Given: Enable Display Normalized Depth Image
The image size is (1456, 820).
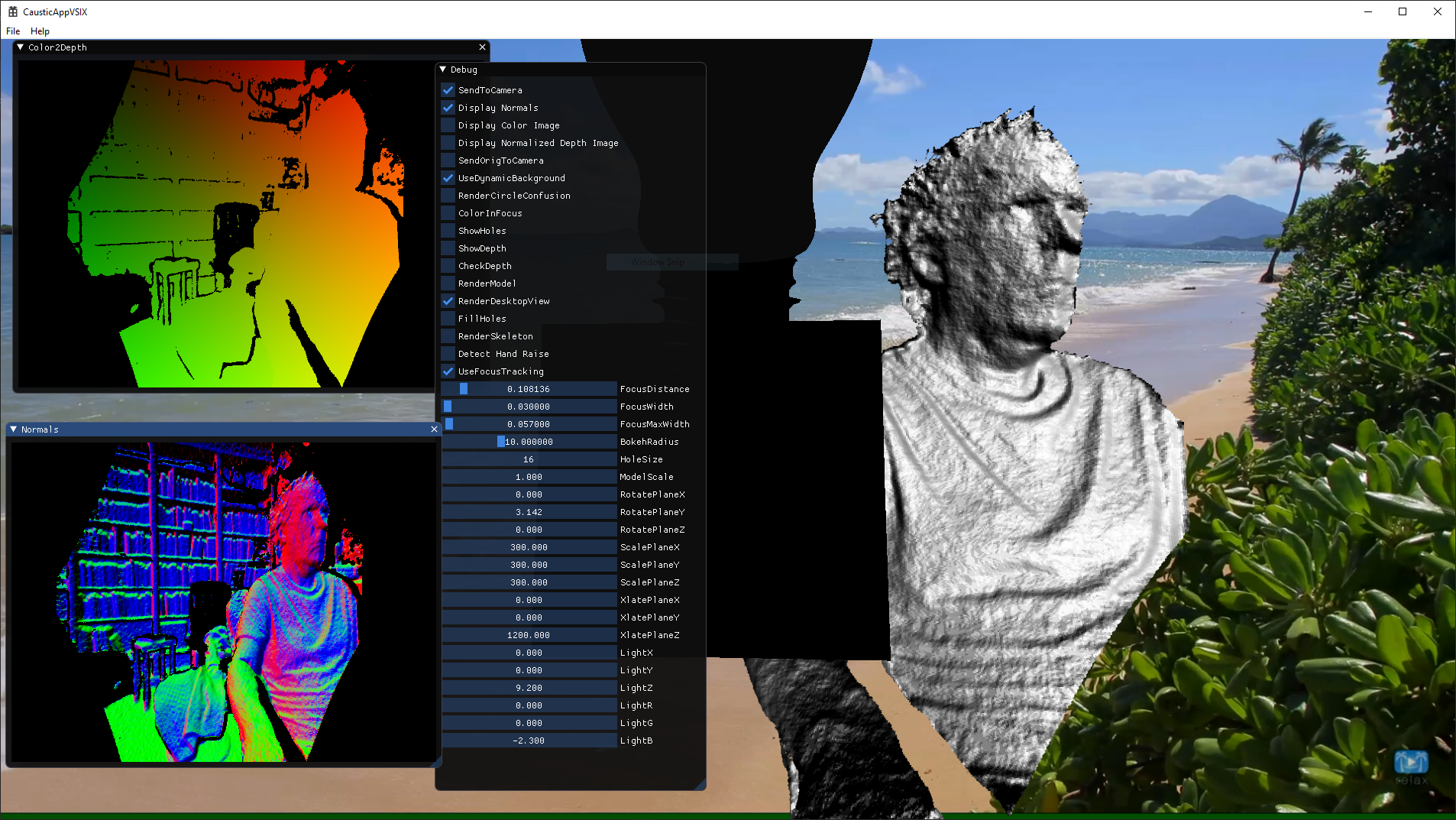Looking at the screenshot, I should tap(448, 143).
